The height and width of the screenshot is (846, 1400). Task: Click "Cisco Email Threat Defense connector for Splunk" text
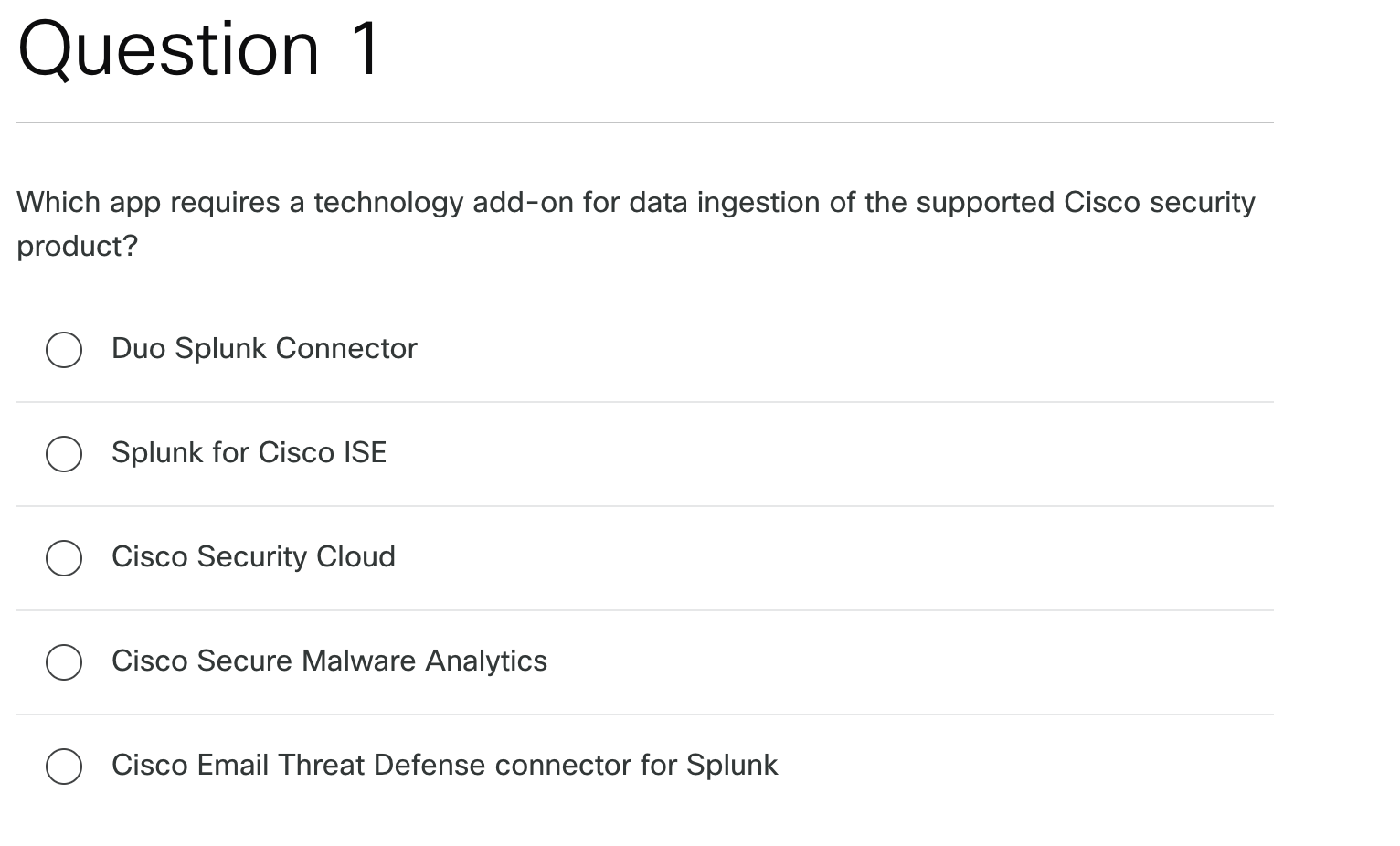[444, 765]
